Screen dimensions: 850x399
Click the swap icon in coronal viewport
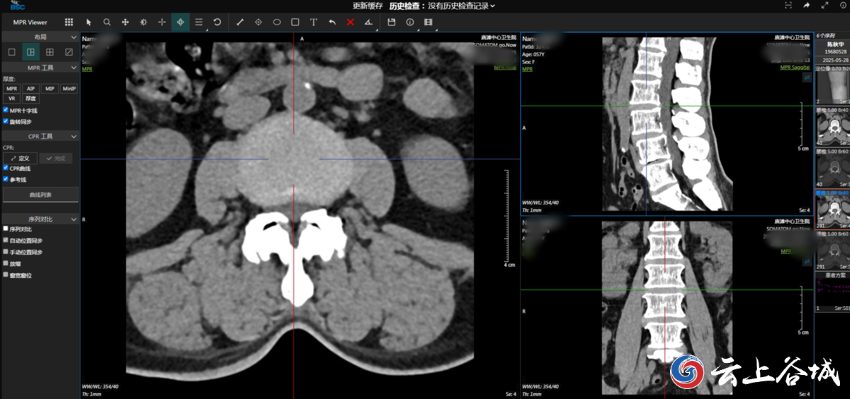807,262
